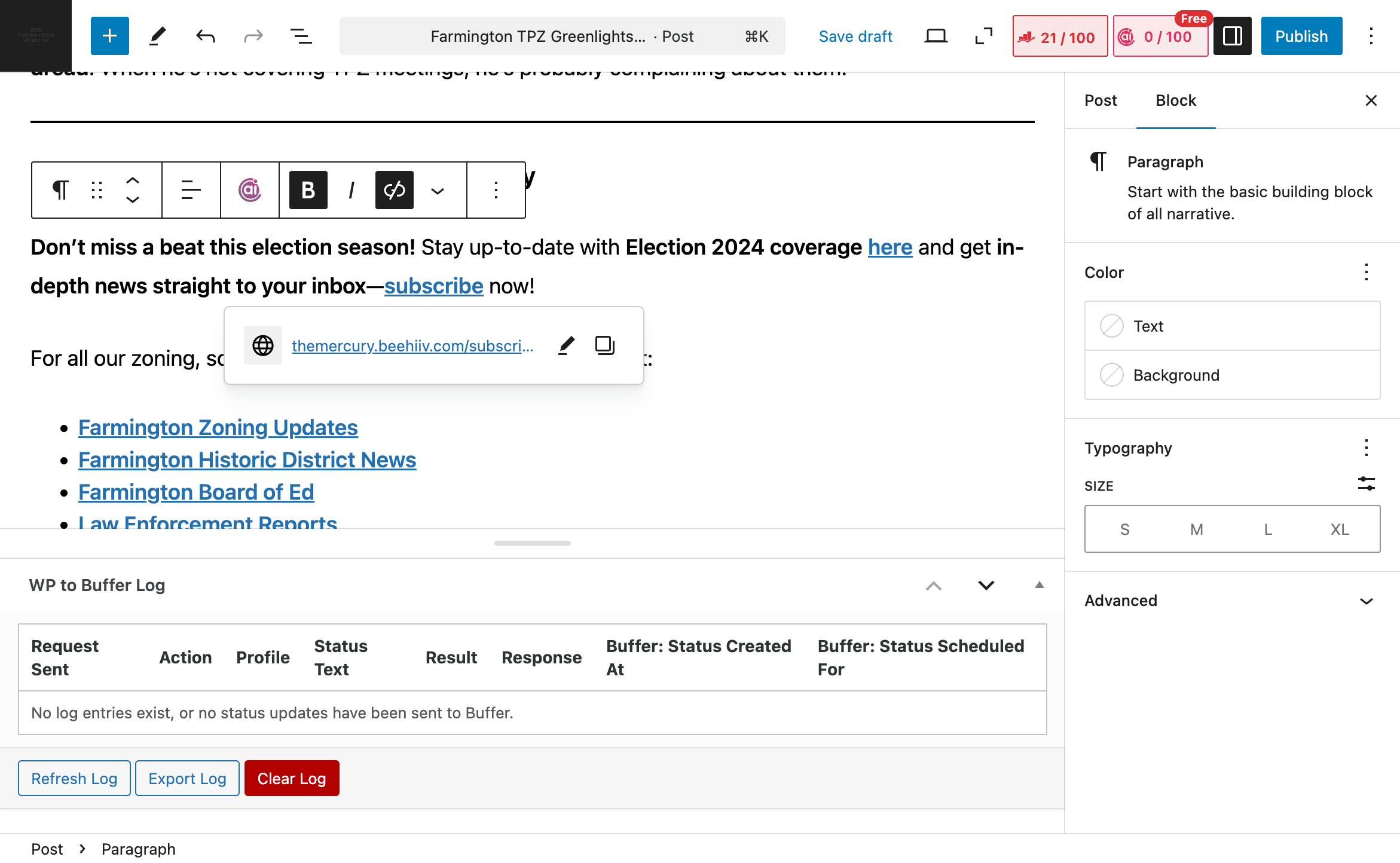The image size is (1400, 863).
Task: Grab the meta box resize handle
Action: (x=532, y=543)
